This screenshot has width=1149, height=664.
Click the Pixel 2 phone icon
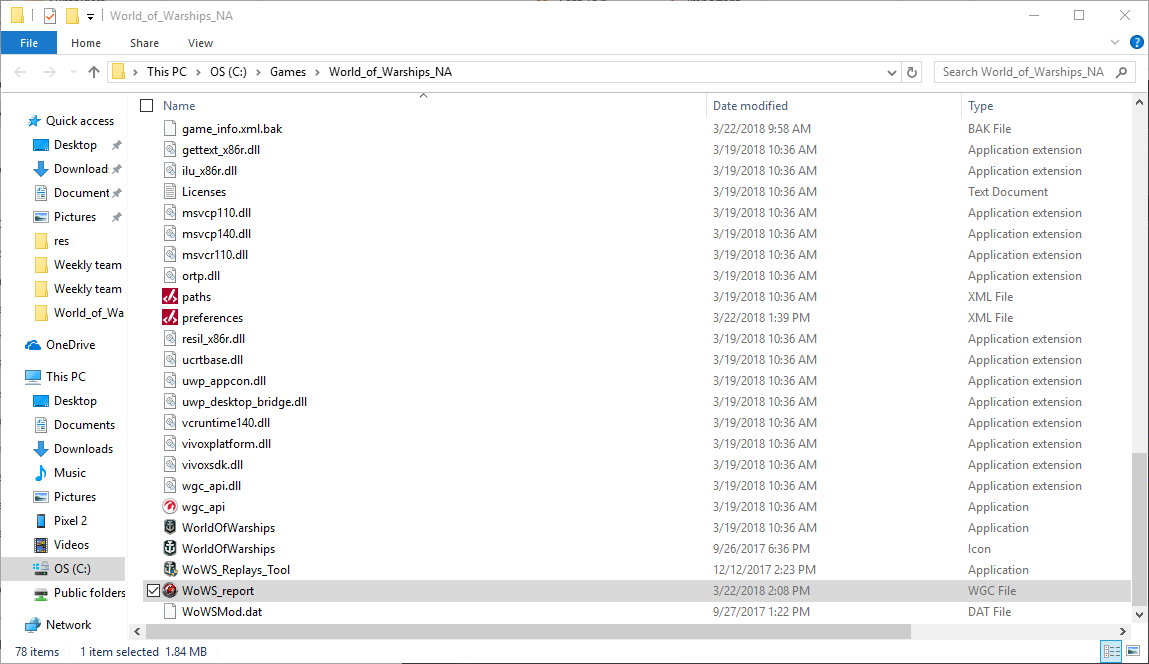[41, 520]
